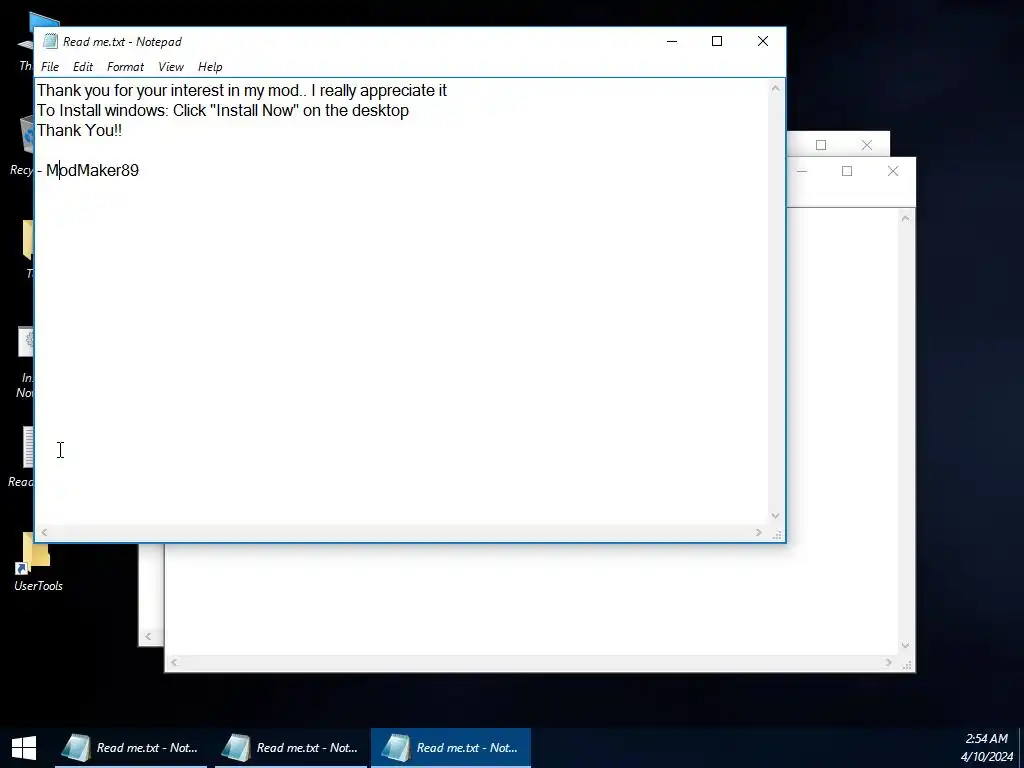
Task: Click the Notepad icon in the title bar
Action: tap(50, 41)
